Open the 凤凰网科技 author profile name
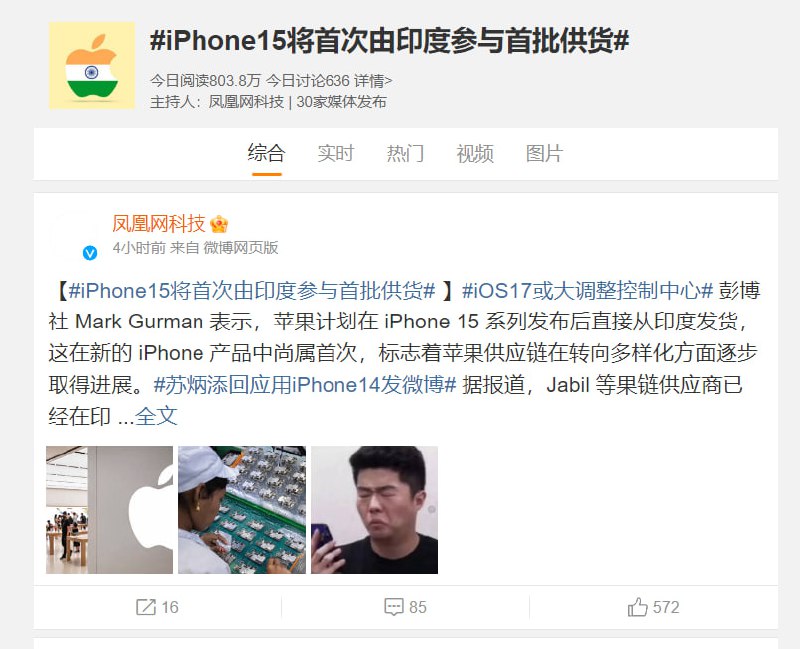Image resolution: width=800 pixels, height=649 pixels. pyautogui.click(x=159, y=223)
